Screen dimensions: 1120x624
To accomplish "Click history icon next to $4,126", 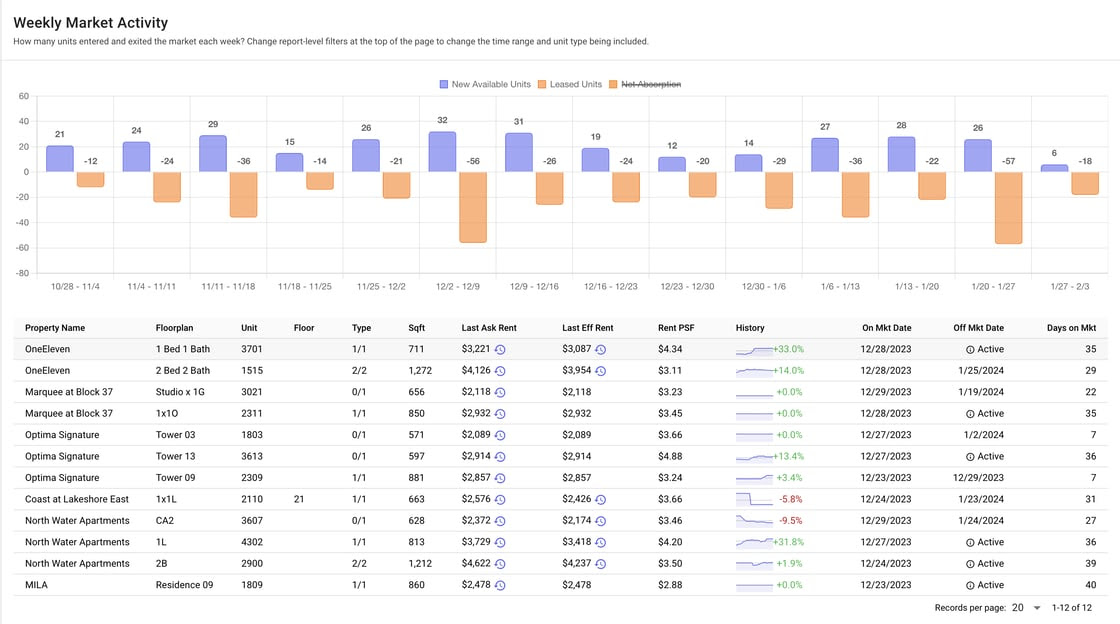I will pyautogui.click(x=500, y=371).
